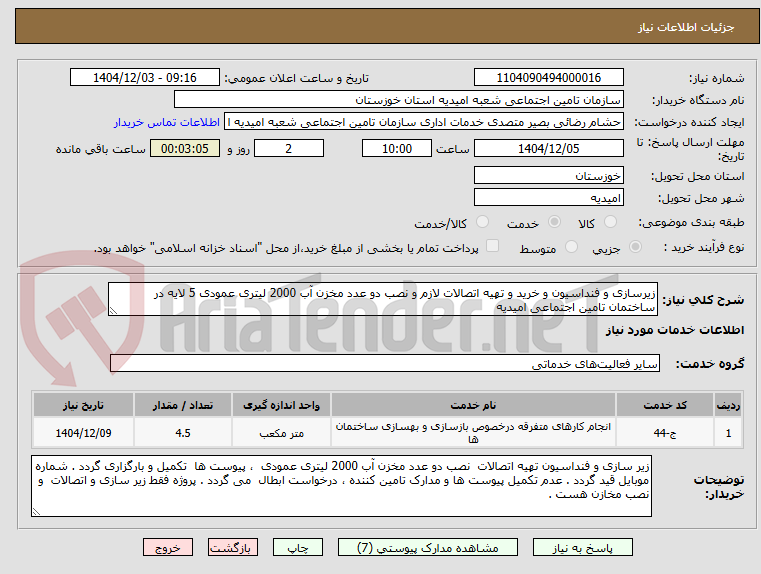Open buyer contact info link اطلاعات تماس خریدار
Screen dimensions: 761x574
click(x=167, y=122)
